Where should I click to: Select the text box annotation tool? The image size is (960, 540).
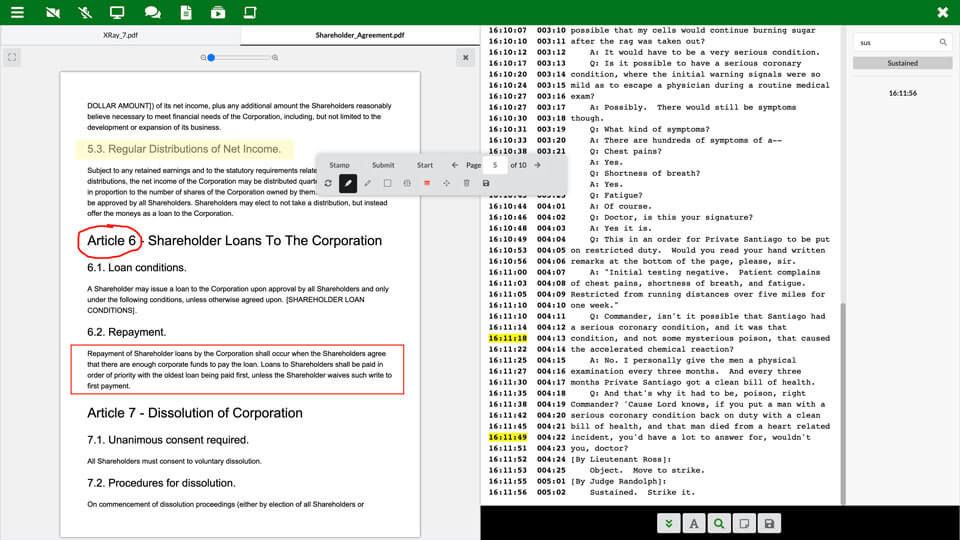(407, 183)
